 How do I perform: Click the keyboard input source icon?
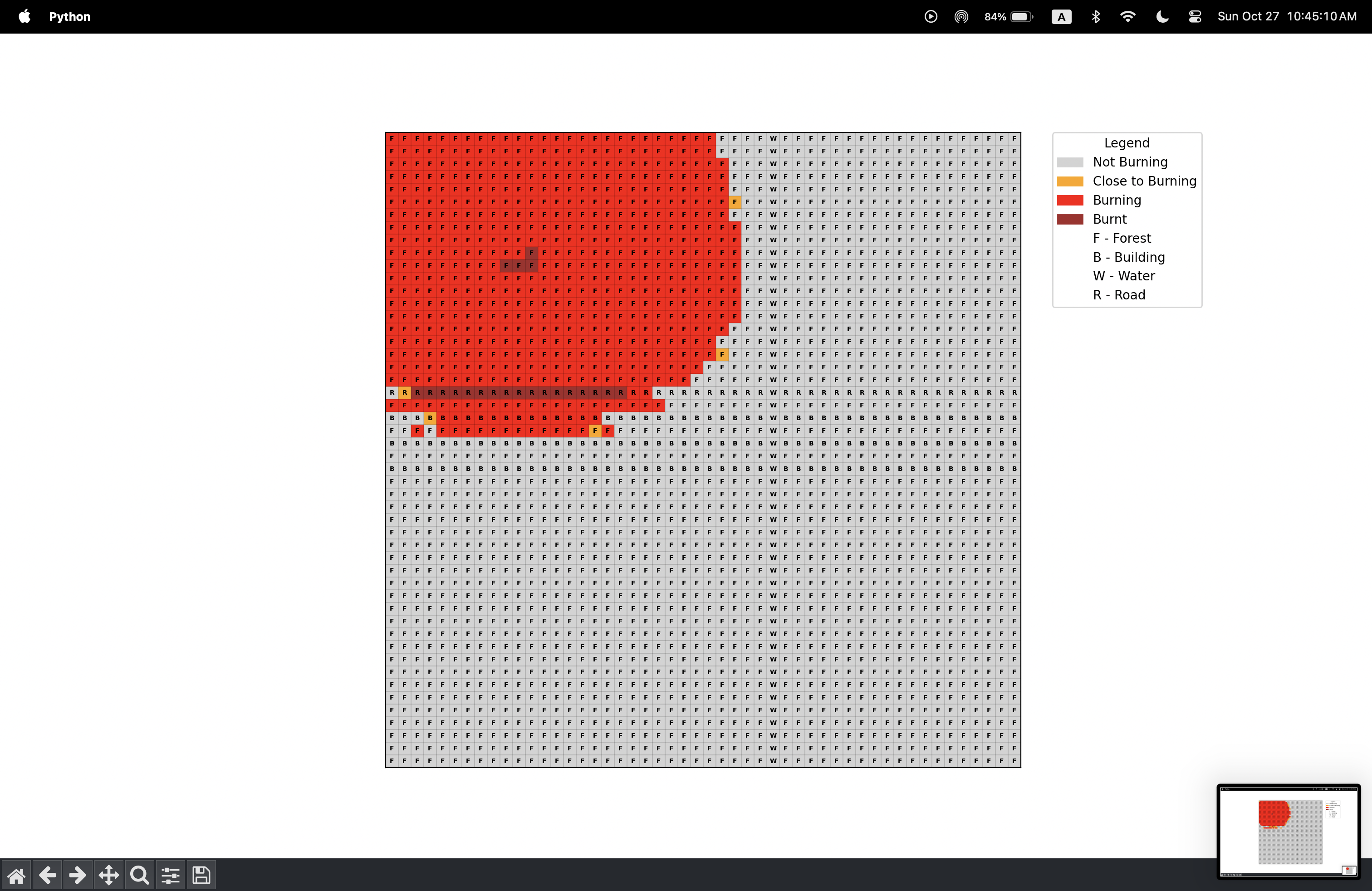point(1061,16)
